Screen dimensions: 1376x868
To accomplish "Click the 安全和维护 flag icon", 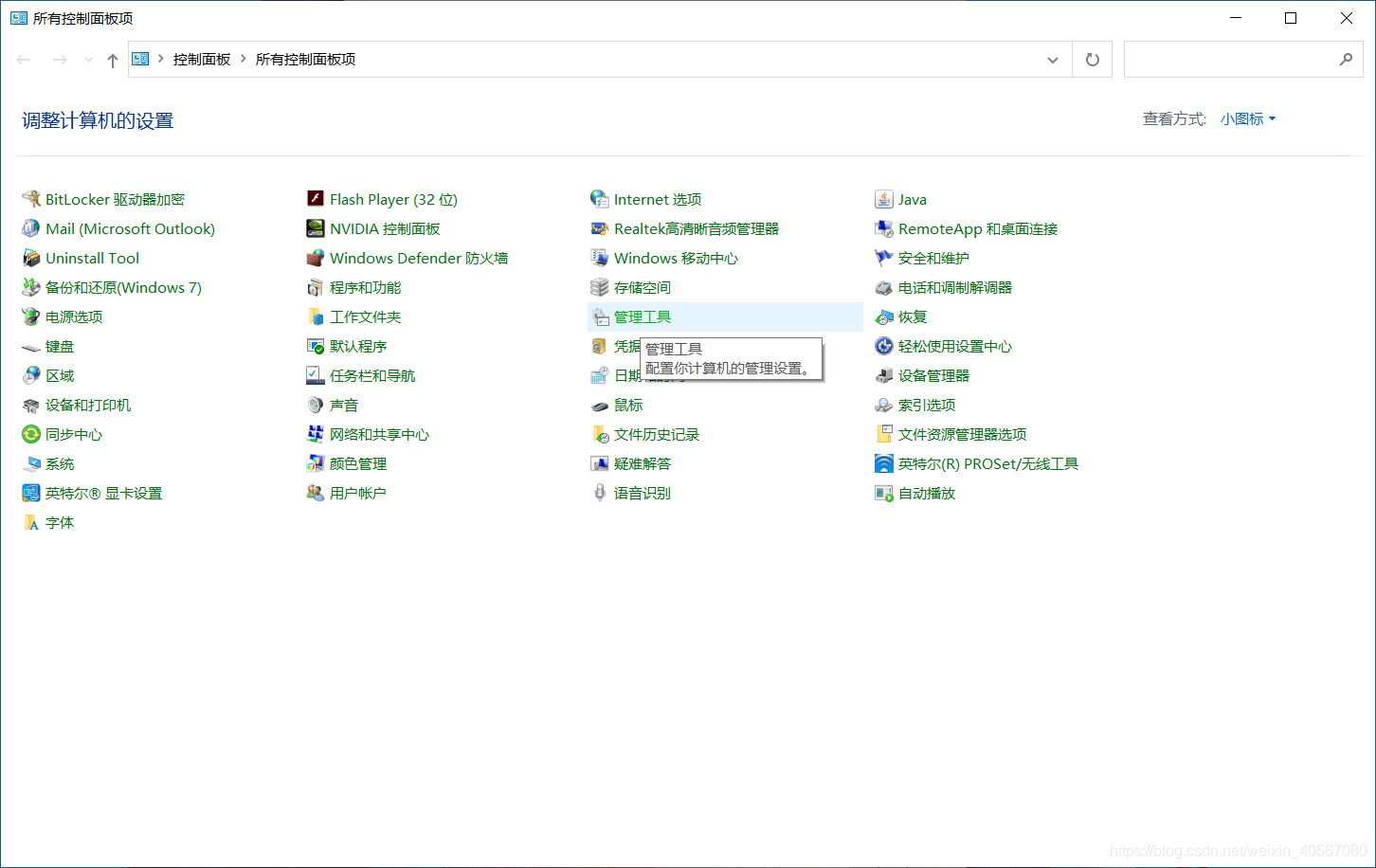I will [x=884, y=258].
